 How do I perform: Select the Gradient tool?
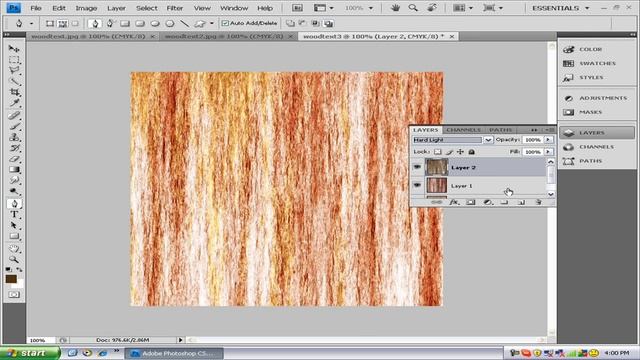pos(14,170)
